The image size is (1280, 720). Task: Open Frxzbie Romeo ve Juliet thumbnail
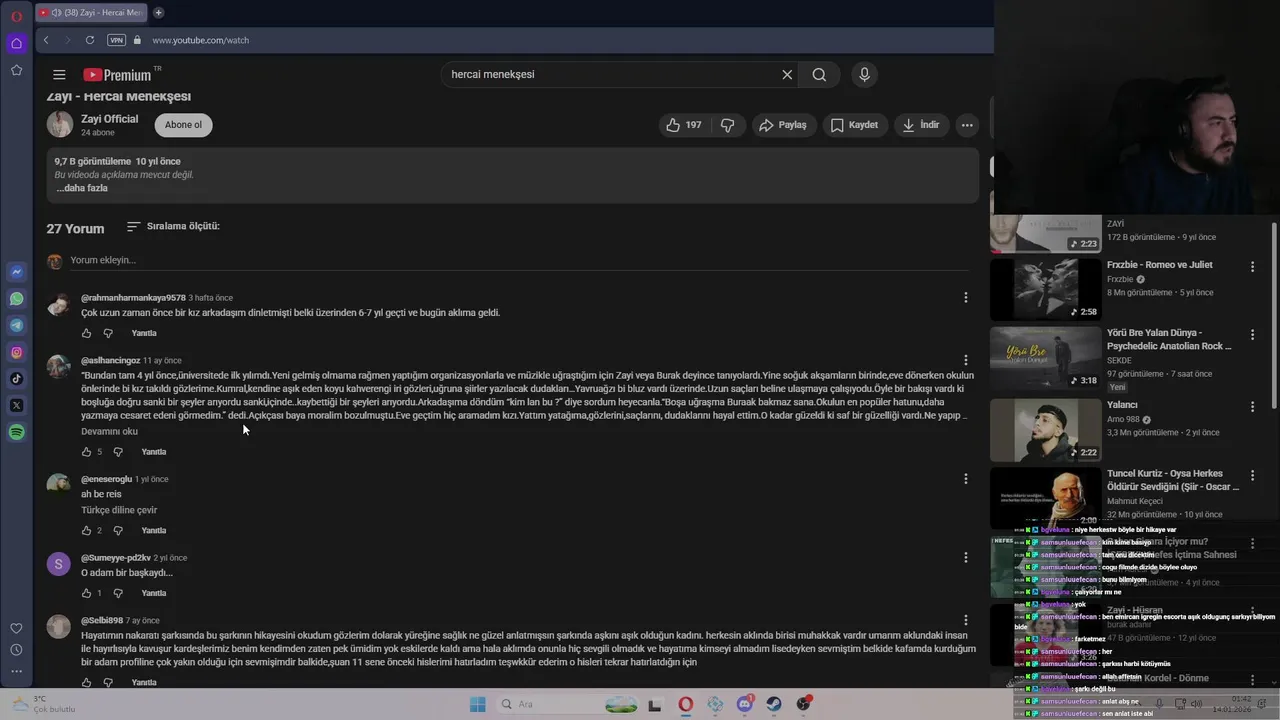tap(1045, 289)
